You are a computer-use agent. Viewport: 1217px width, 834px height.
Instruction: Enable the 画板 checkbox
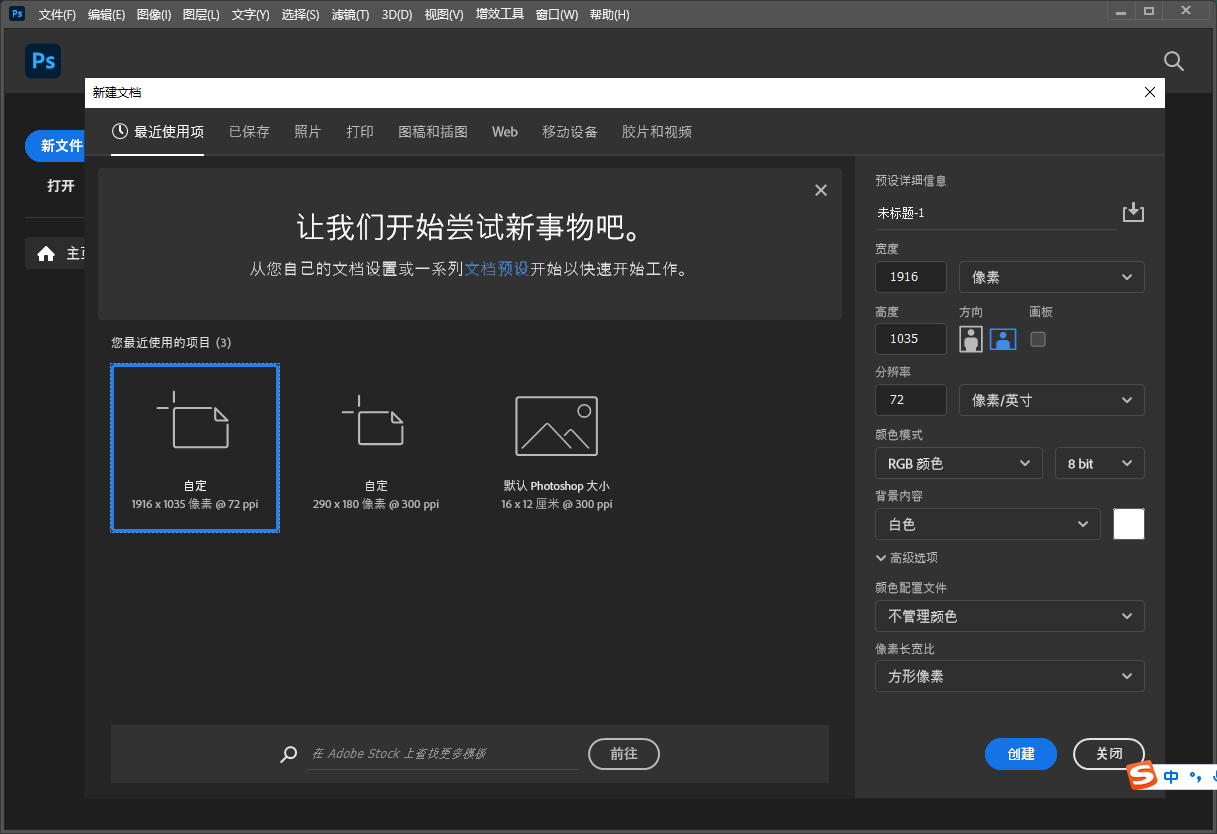tap(1037, 339)
